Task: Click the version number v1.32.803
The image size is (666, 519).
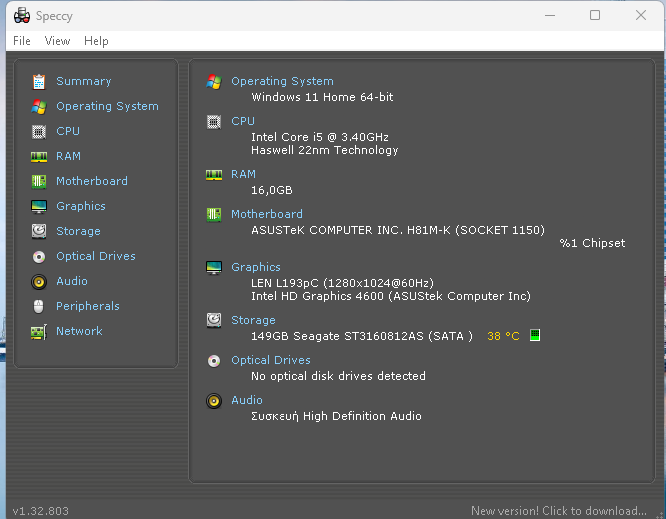Action: [x=41, y=511]
